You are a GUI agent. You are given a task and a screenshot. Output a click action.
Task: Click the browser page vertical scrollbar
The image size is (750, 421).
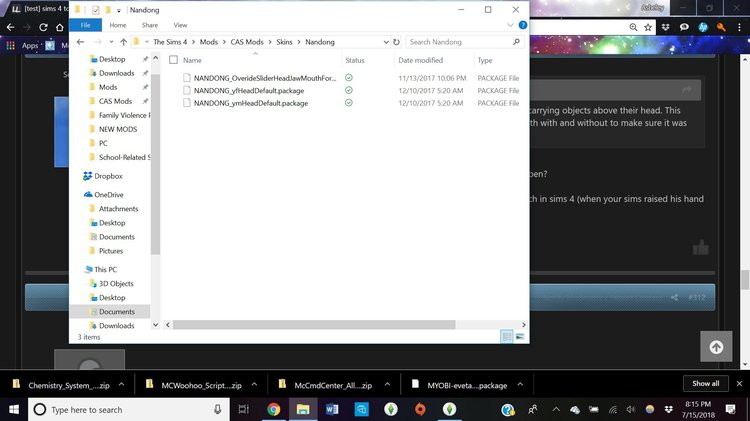tap(745, 280)
